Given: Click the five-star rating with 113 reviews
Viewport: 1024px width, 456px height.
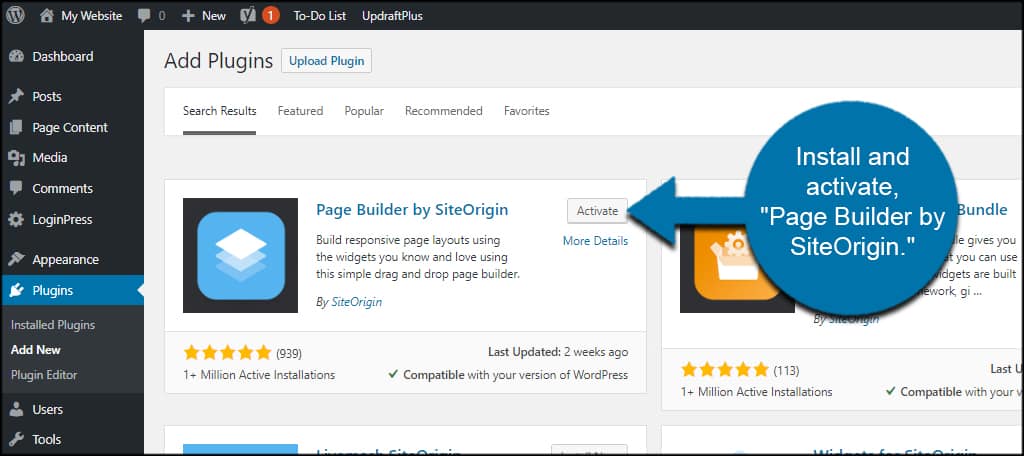Looking at the screenshot, I should point(724,370).
